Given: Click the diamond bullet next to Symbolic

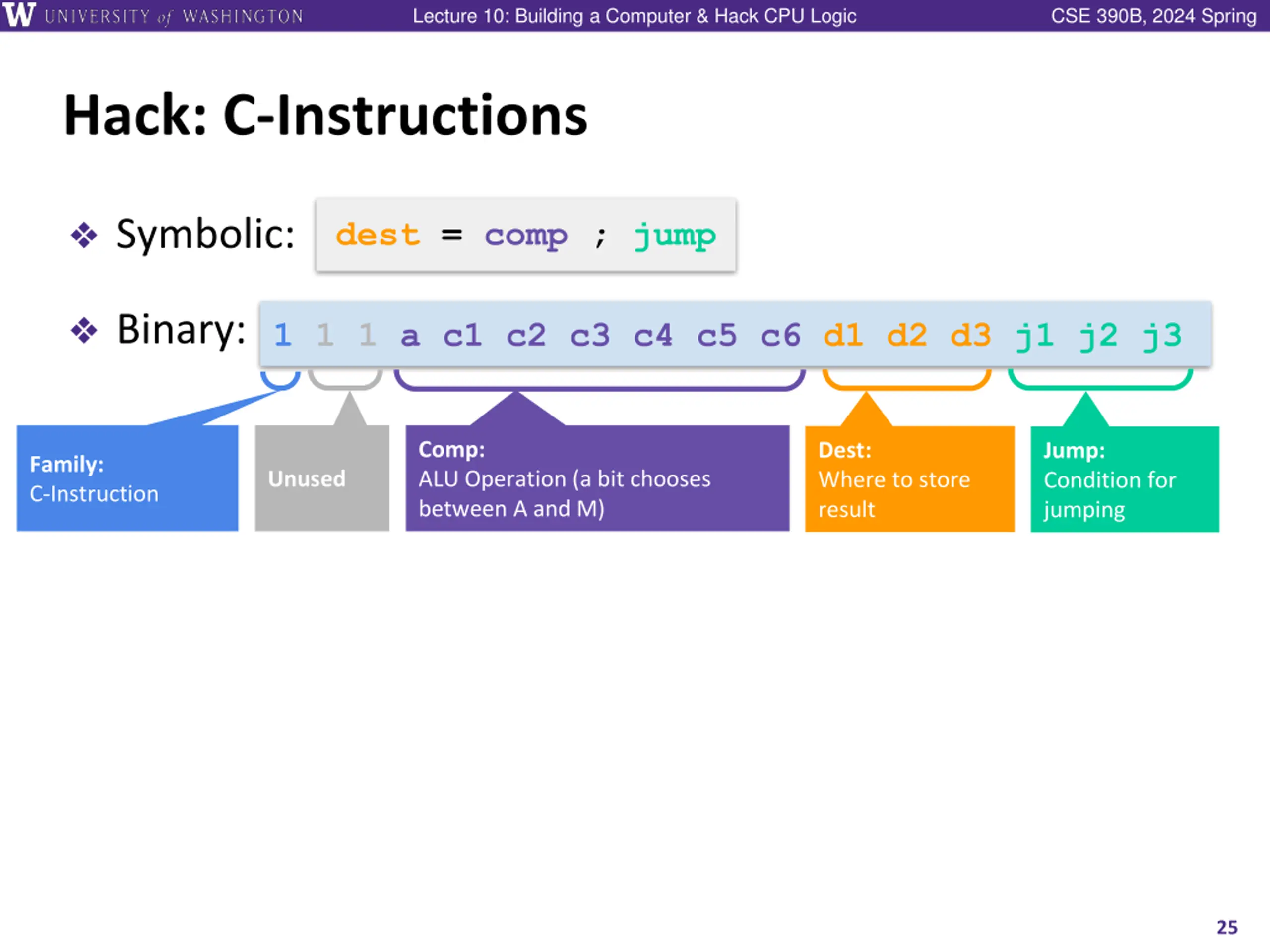Looking at the screenshot, I should tap(84, 236).
